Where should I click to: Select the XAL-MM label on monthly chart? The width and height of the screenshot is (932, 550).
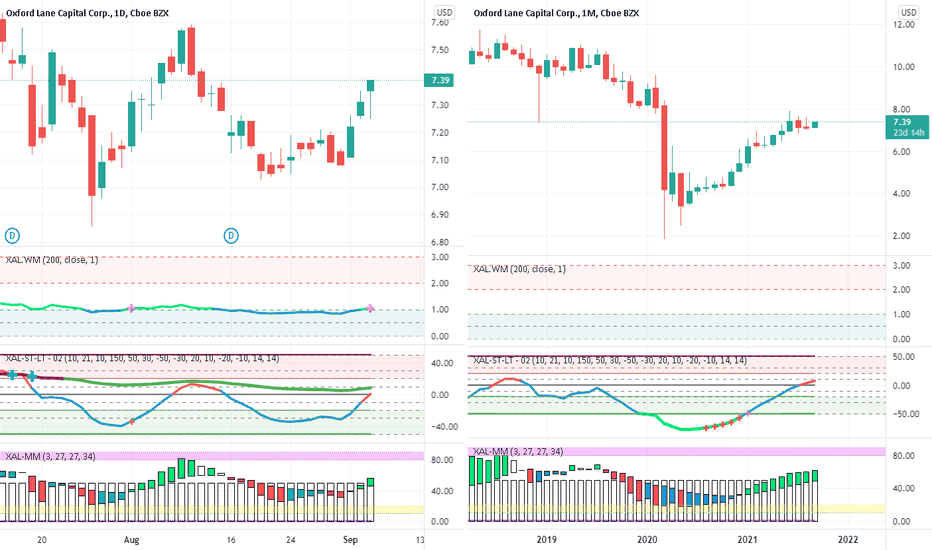tap(518, 451)
